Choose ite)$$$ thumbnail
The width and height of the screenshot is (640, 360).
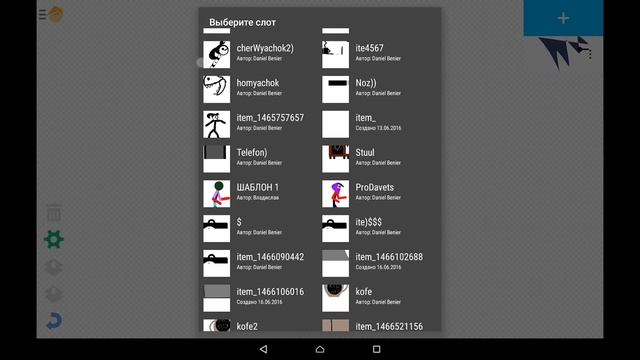[336, 229]
